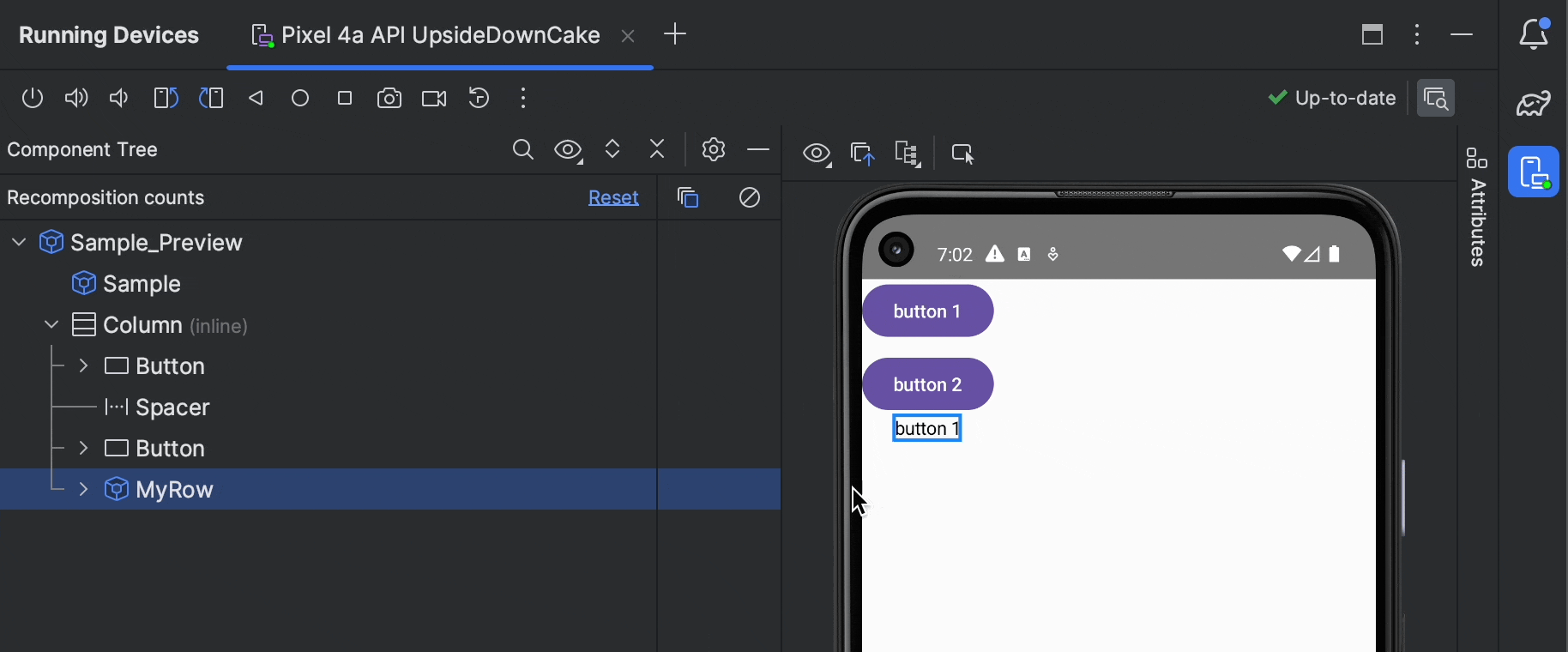Viewport: 1568px width, 652px height.
Task: Open Component Tree settings gear
Action: point(714,150)
